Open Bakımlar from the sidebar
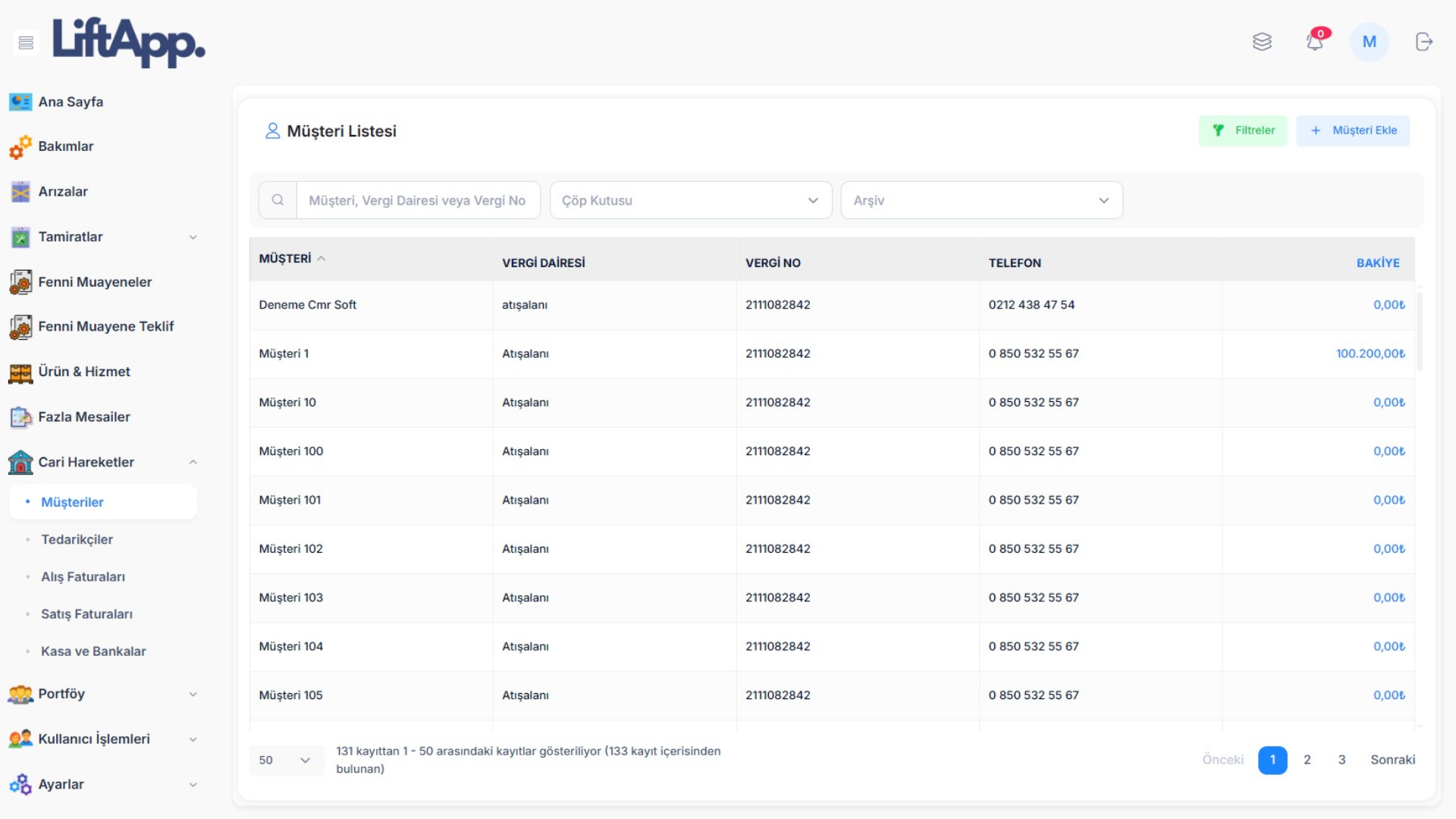This screenshot has width=1456, height=819. pos(66,146)
